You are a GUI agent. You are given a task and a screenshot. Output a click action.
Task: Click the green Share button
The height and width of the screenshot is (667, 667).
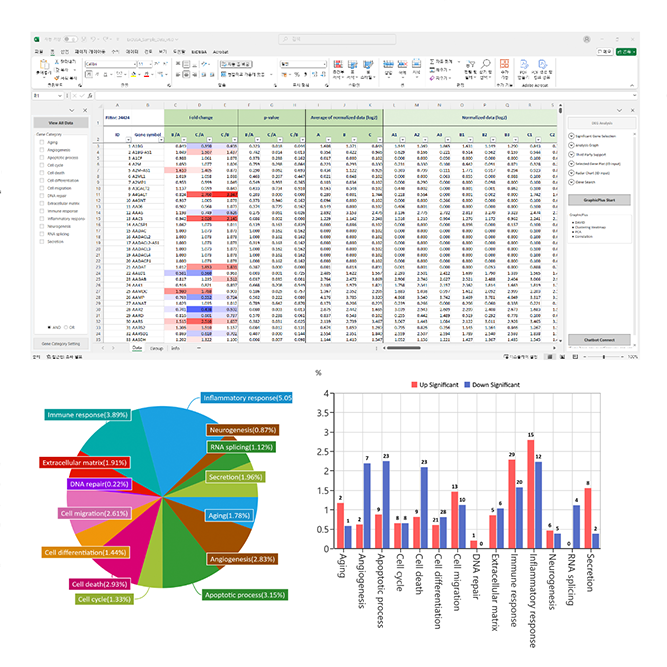626,51
